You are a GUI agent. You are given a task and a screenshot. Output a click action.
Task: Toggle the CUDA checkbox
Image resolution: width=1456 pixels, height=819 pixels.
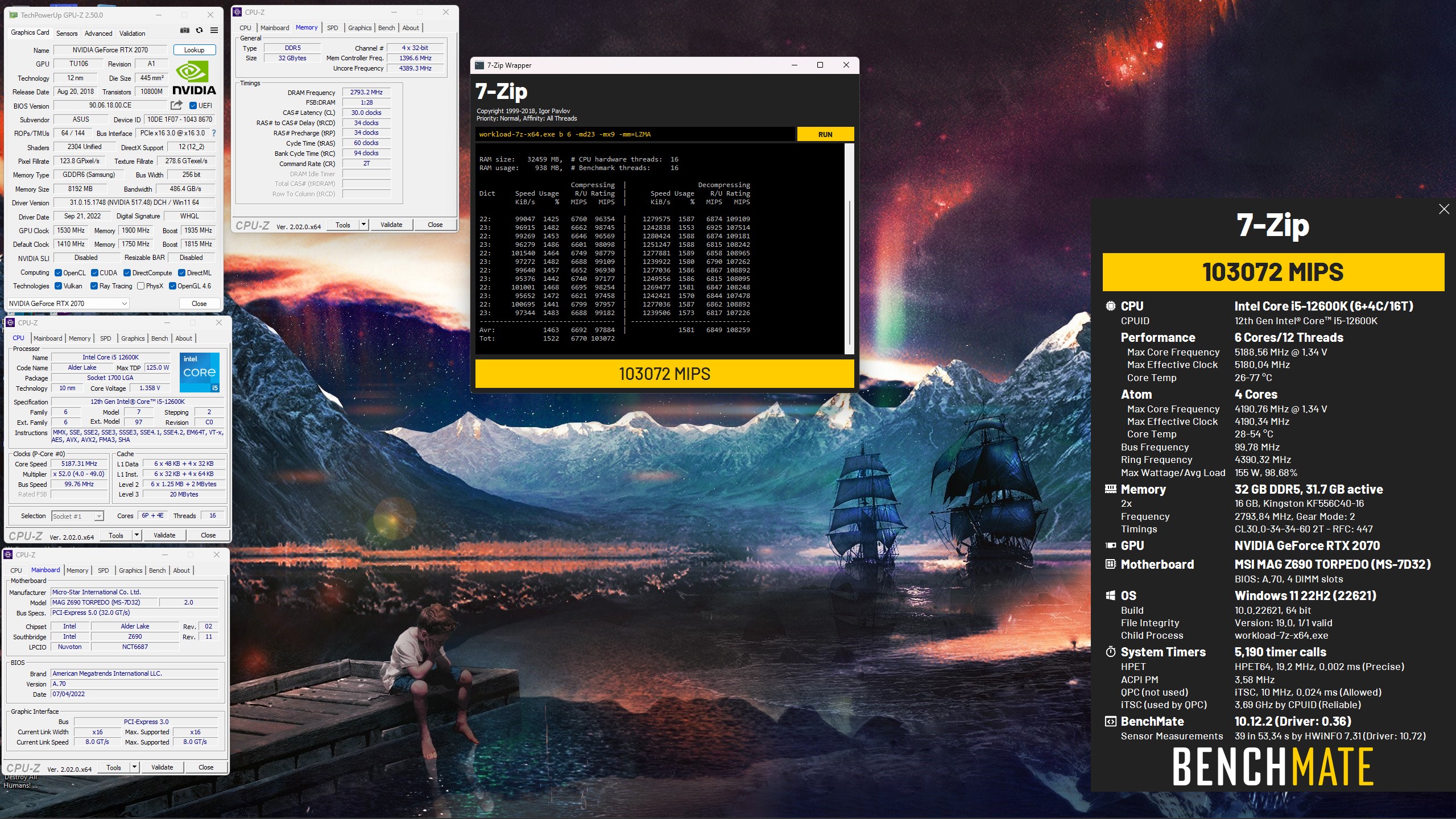(94, 273)
